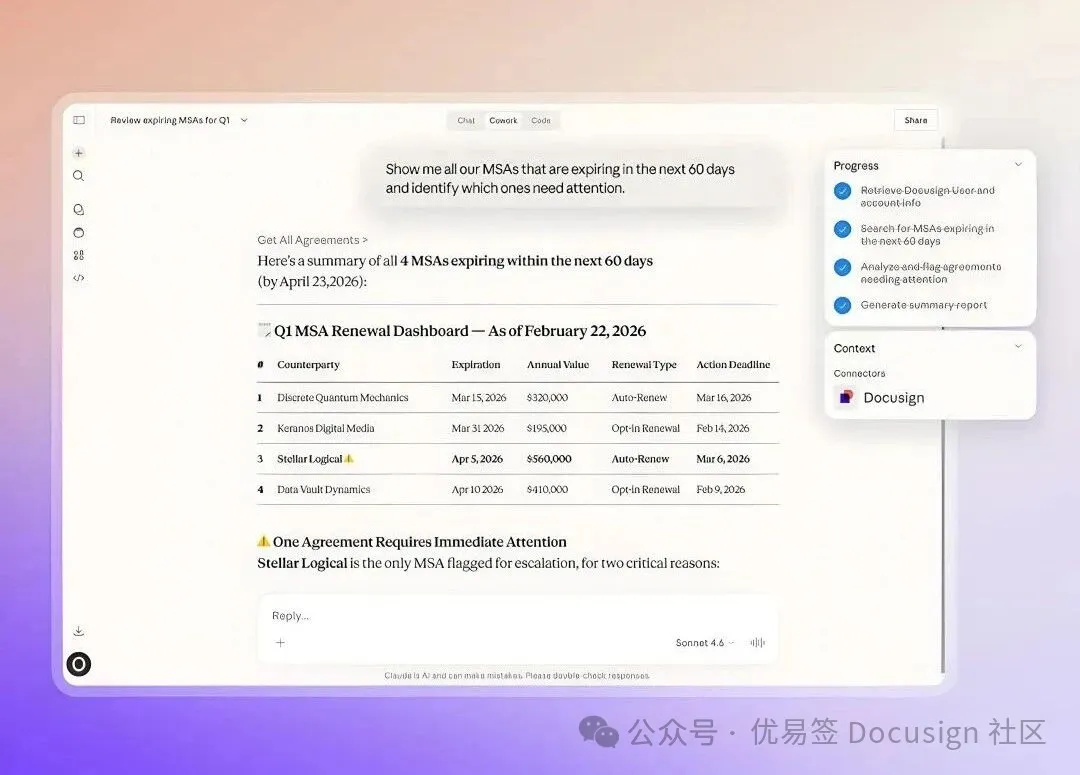Viewport: 1080px width, 775px height.
Task: Click the voice input waveform icon
Action: point(757,643)
